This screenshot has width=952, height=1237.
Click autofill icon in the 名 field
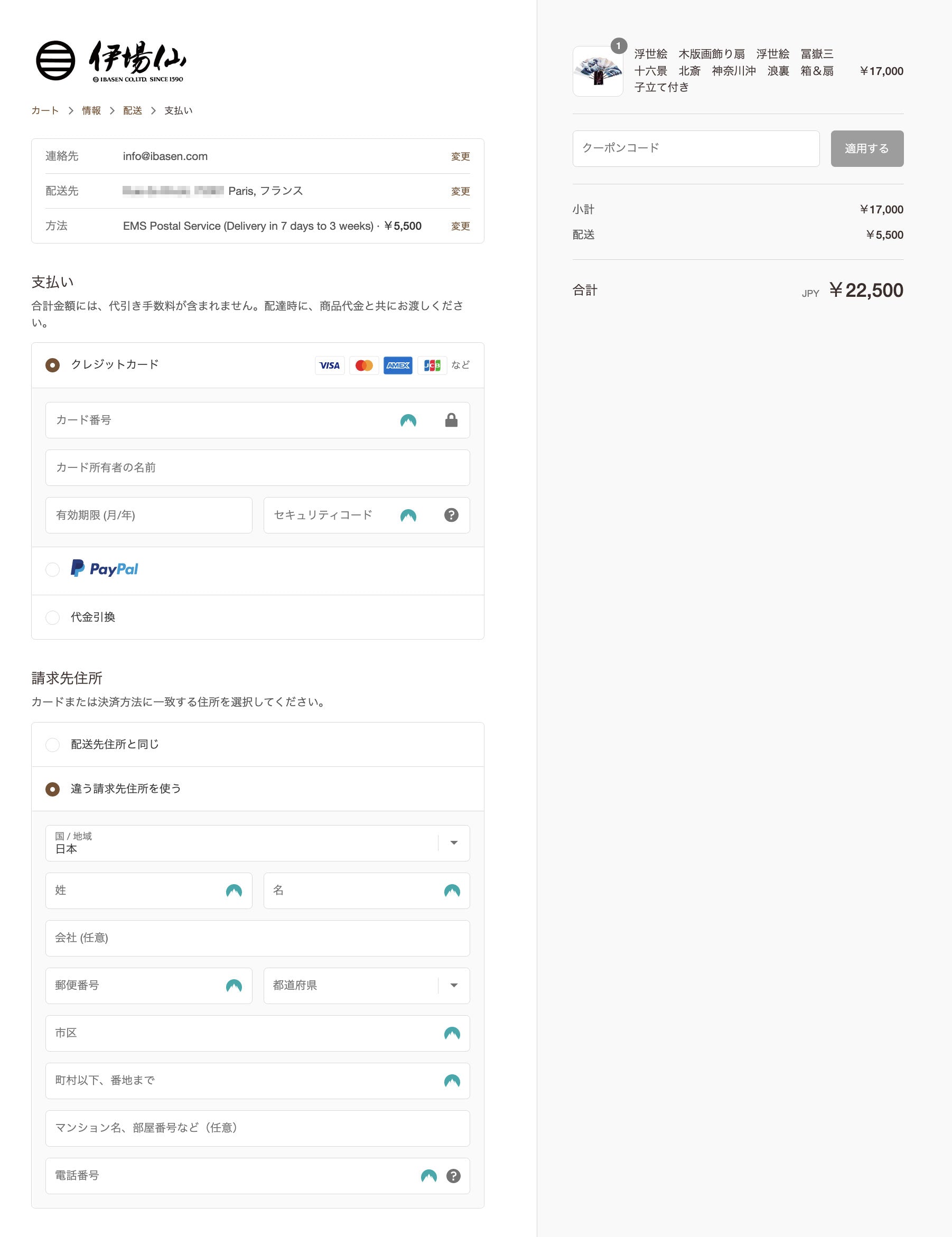coord(452,891)
